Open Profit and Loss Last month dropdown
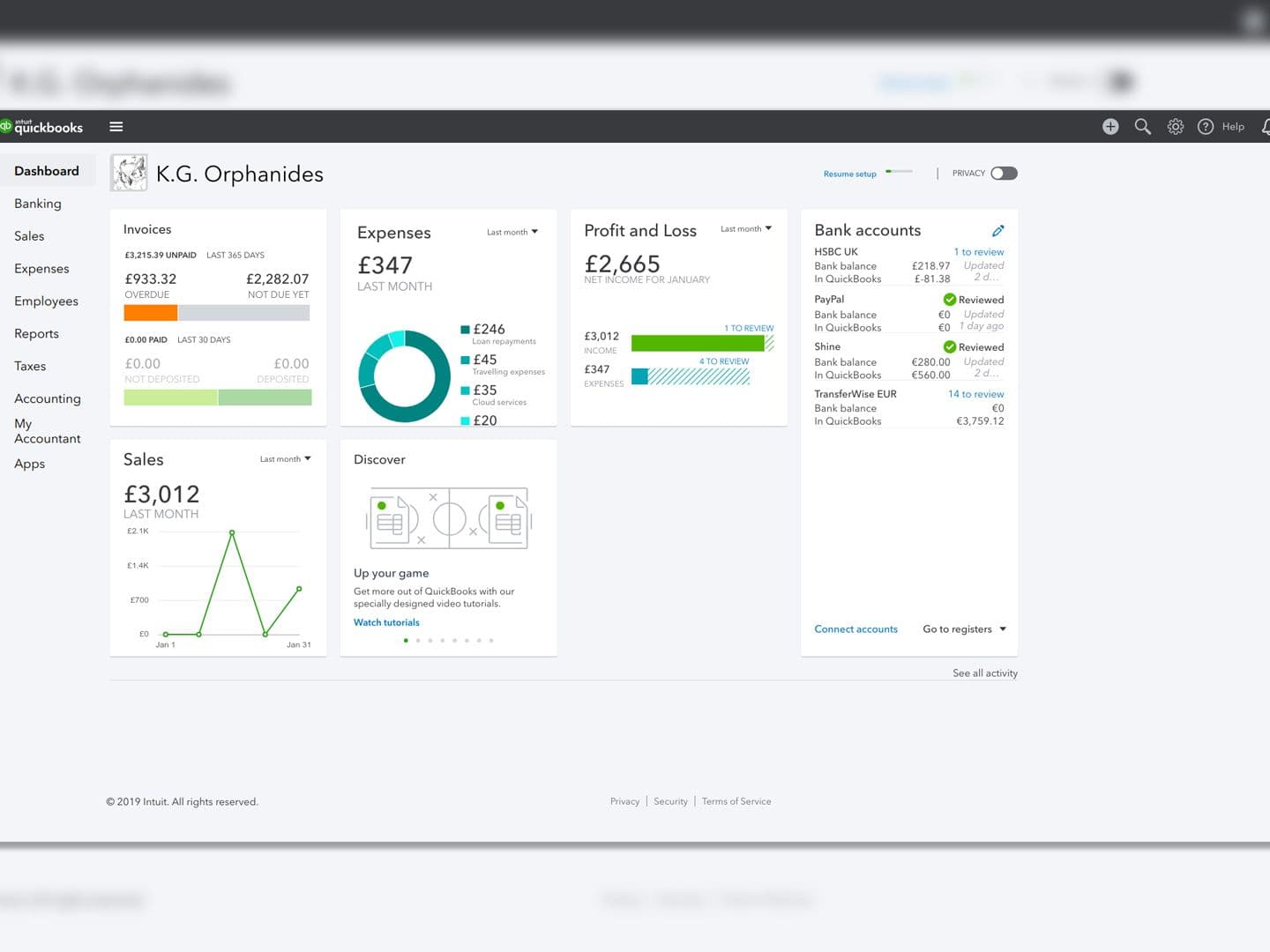The height and width of the screenshot is (952, 1270). coord(746,229)
